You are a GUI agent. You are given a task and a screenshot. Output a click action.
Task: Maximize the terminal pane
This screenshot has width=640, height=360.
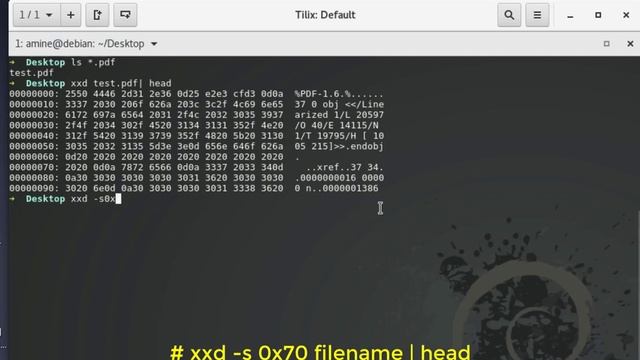[607, 44]
